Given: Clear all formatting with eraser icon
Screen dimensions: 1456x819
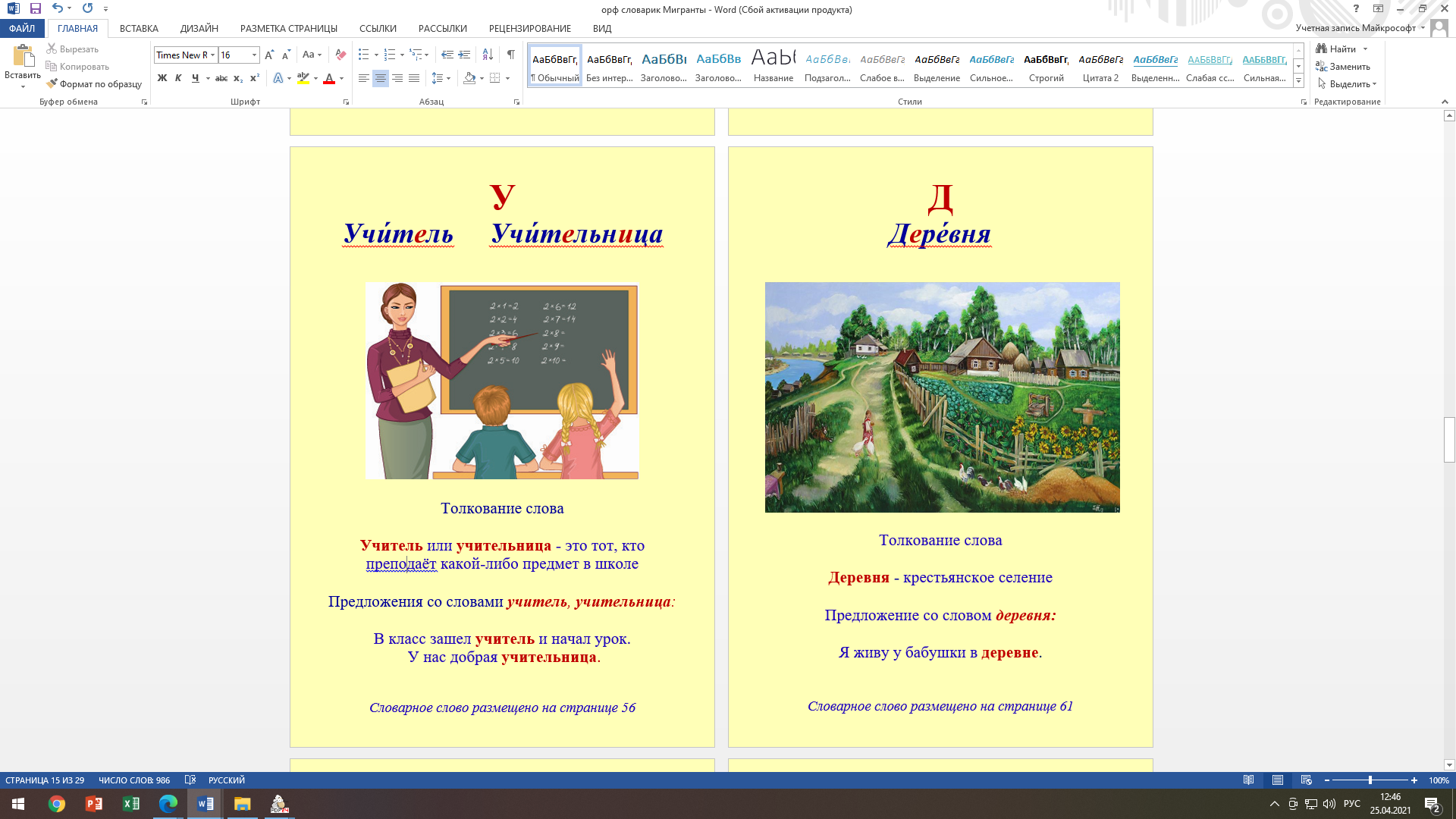Looking at the screenshot, I should coord(340,55).
